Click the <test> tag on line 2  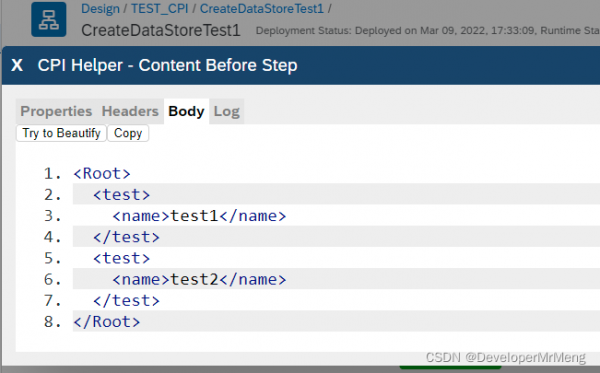[x=122, y=195]
